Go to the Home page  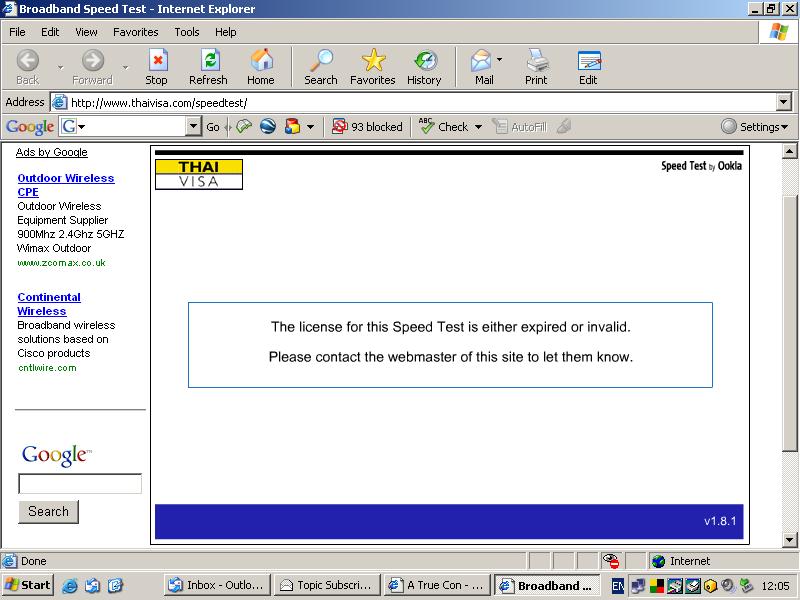261,67
